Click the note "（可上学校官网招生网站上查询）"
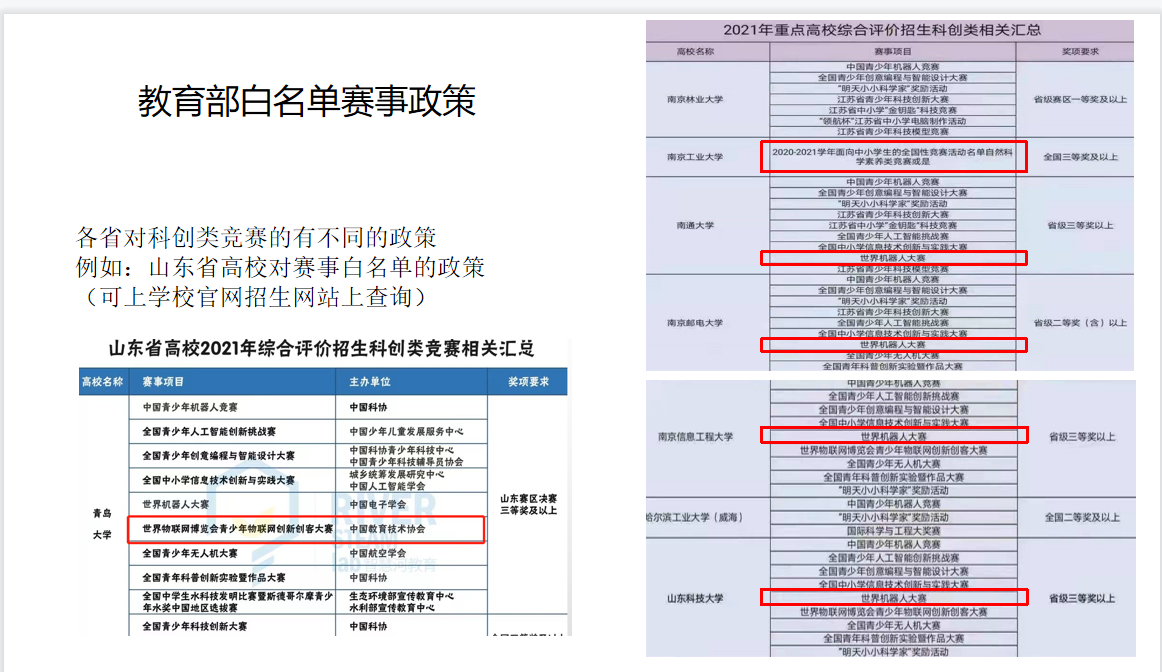The image size is (1162, 672). coord(256,297)
